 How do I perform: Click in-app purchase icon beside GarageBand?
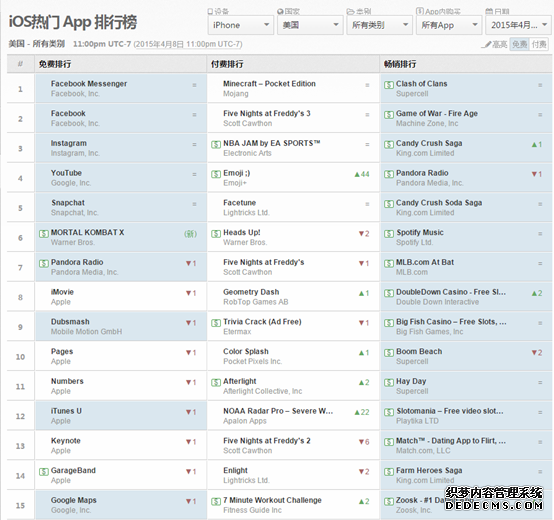click(43, 471)
